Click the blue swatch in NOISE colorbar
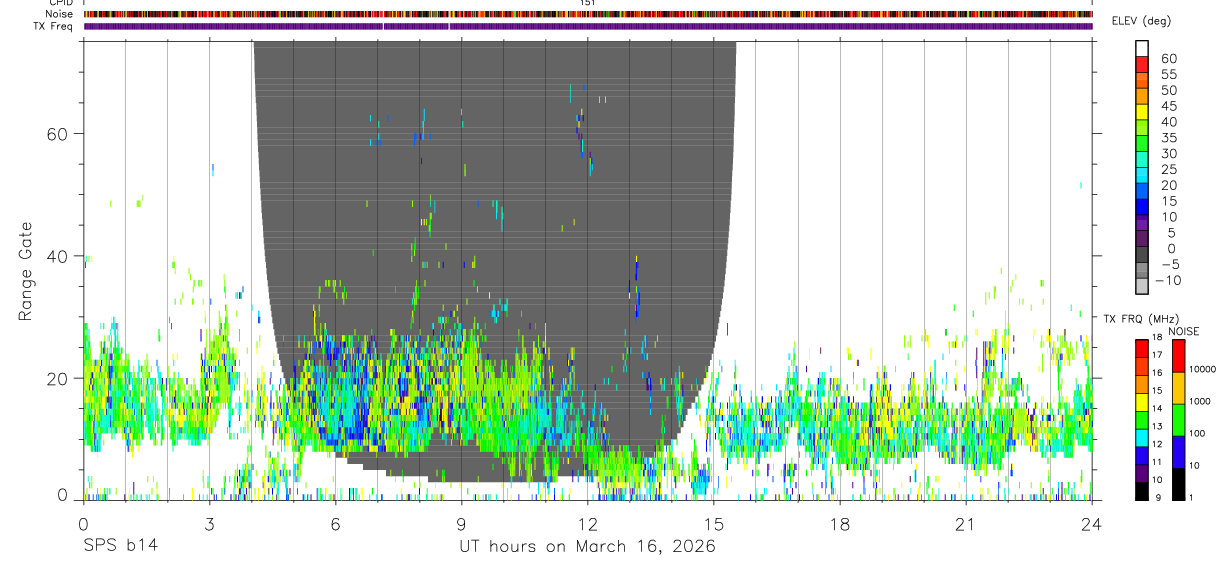 point(1178,452)
